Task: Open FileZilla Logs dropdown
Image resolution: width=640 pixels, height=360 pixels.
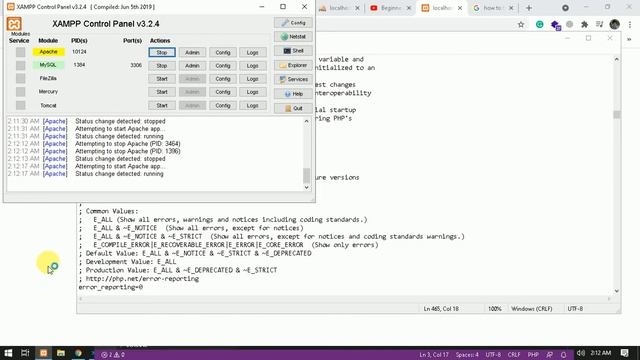Action: 253,79
